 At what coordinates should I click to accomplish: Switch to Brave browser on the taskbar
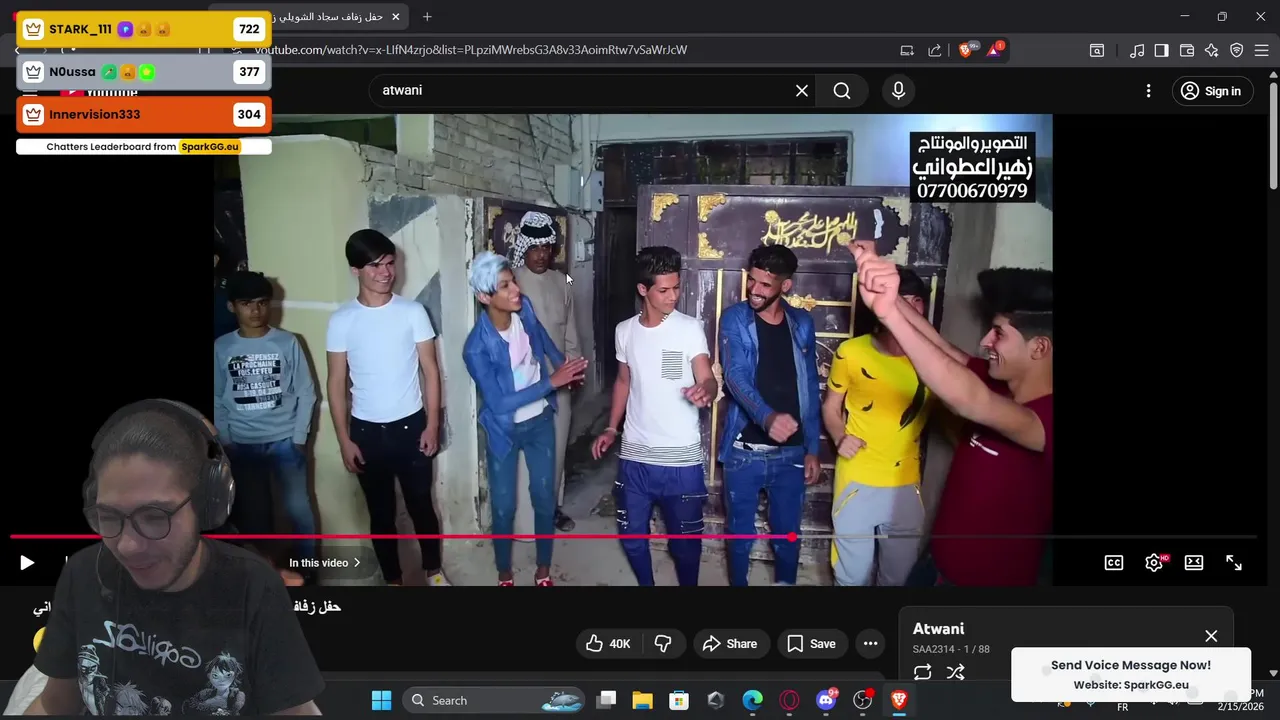point(898,700)
